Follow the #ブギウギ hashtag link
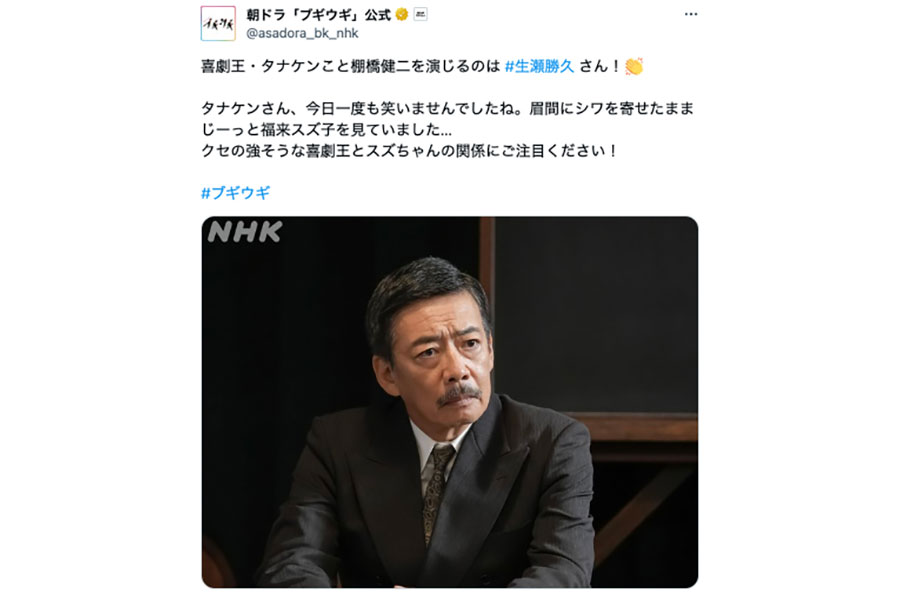This screenshot has width=900, height=600. pyautogui.click(x=235, y=193)
